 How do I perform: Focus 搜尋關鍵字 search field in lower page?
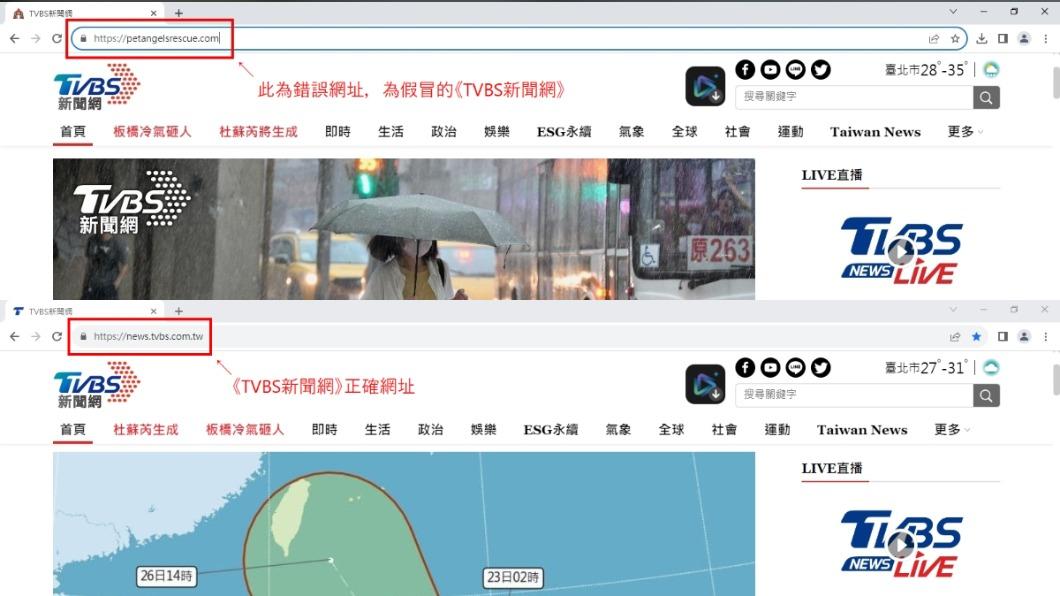tap(854, 395)
